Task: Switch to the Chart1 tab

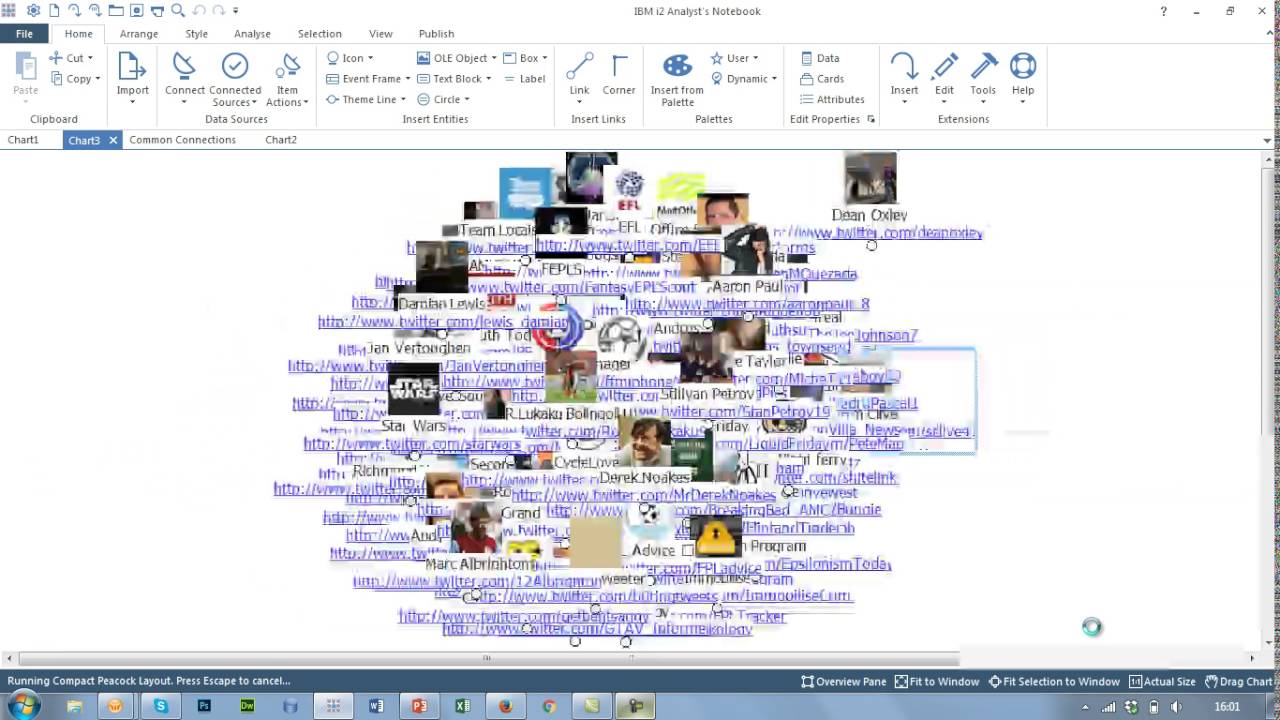Action: click(x=23, y=140)
